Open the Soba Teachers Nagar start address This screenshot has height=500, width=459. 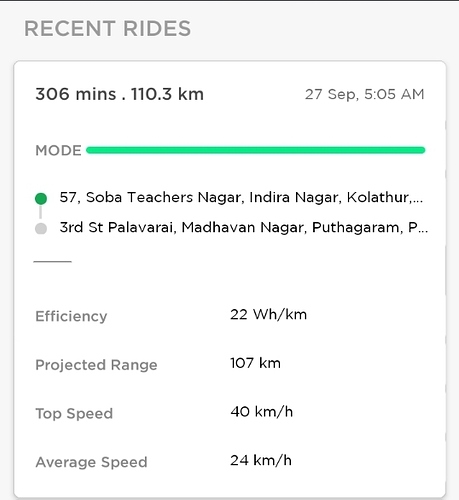[x=241, y=197]
